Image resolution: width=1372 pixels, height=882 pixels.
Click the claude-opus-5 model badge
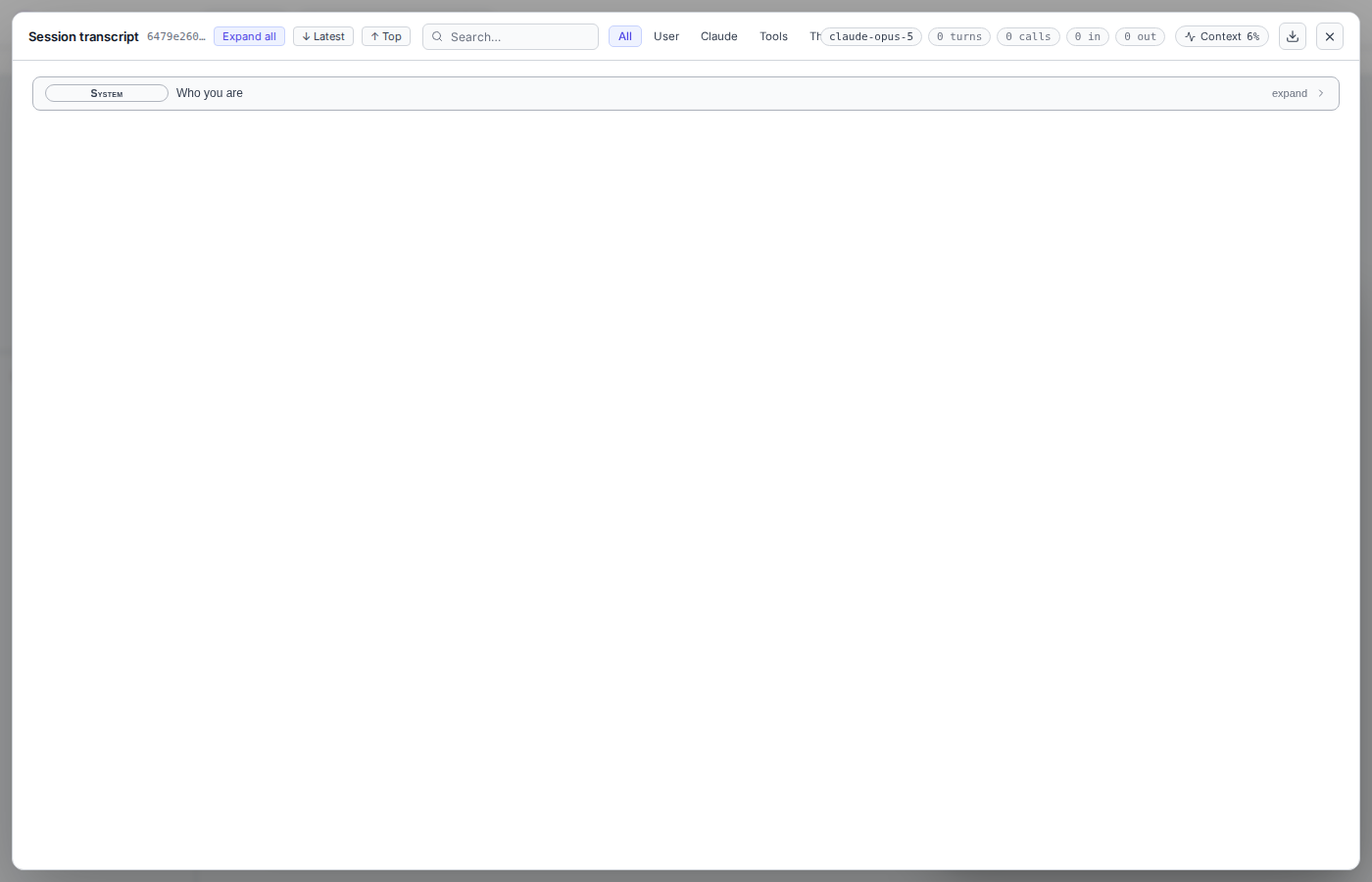pyautogui.click(x=871, y=36)
